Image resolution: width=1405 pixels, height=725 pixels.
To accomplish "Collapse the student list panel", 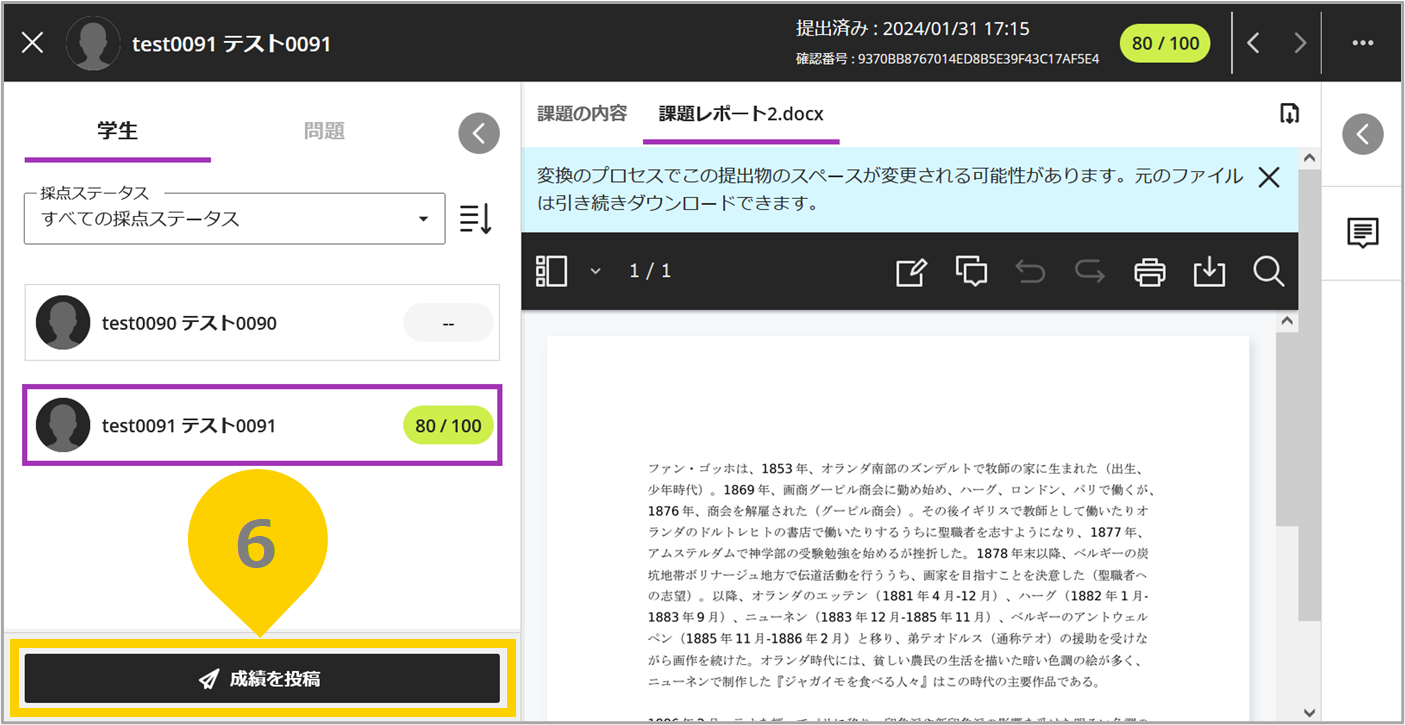I will coord(479,133).
